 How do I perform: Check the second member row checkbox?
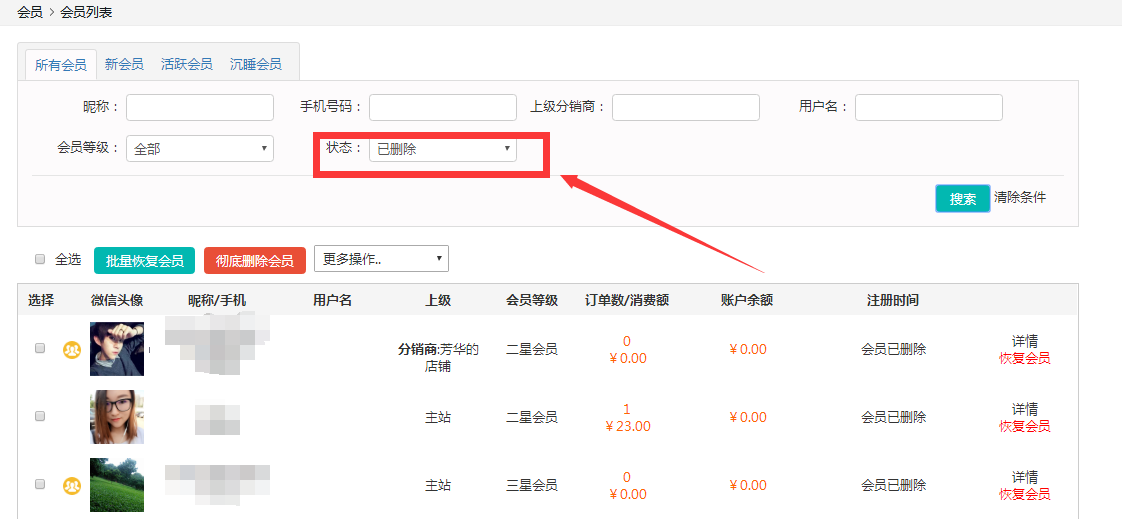[40, 416]
